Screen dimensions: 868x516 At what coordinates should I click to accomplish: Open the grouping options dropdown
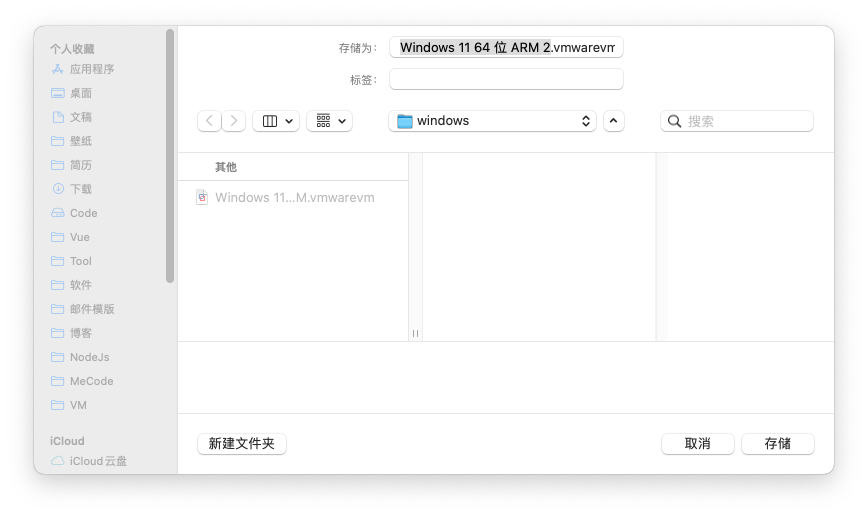[329, 121]
